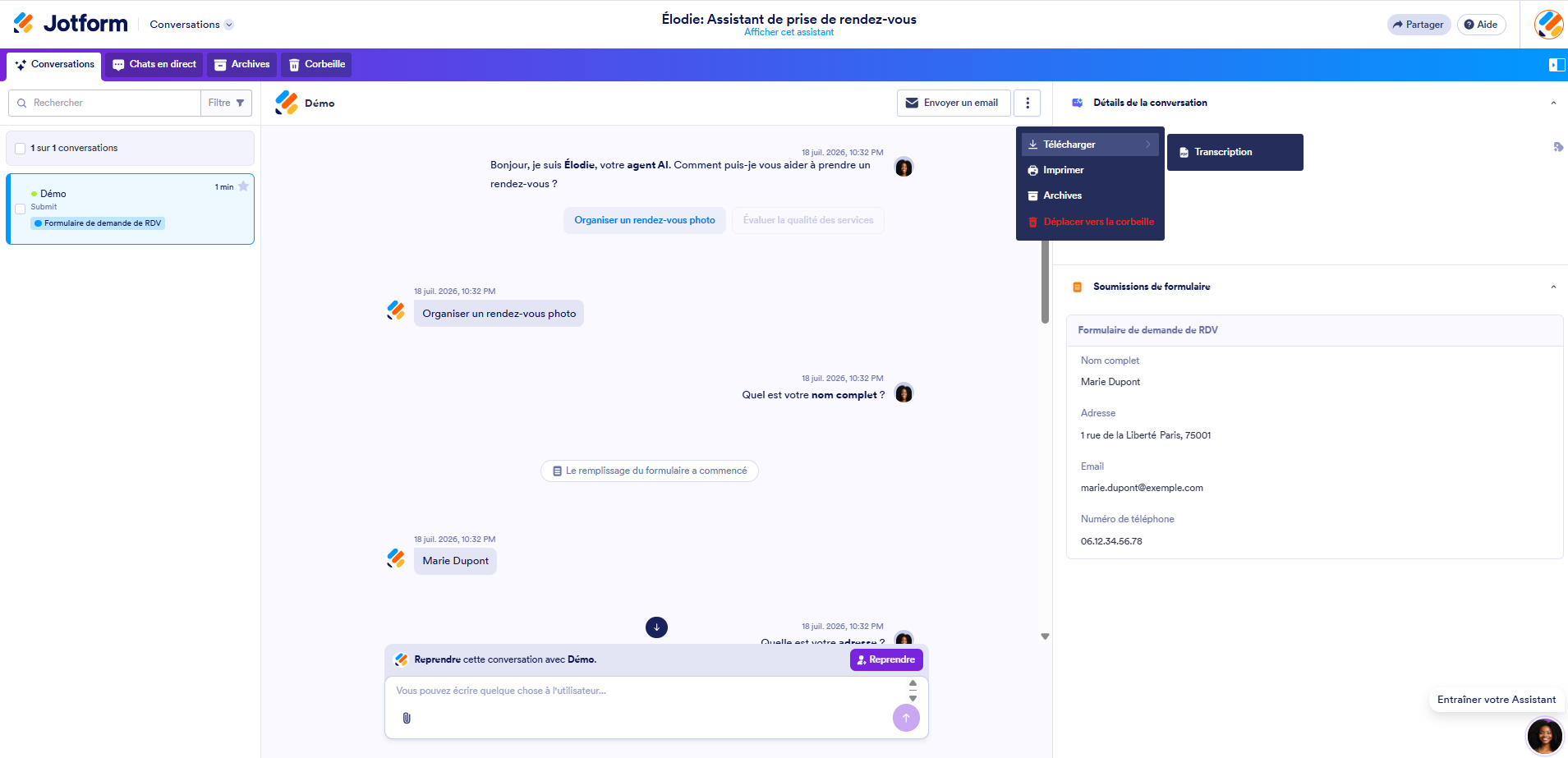1568x758 pixels.
Task: Star the Démo conversation
Action: tap(243, 186)
